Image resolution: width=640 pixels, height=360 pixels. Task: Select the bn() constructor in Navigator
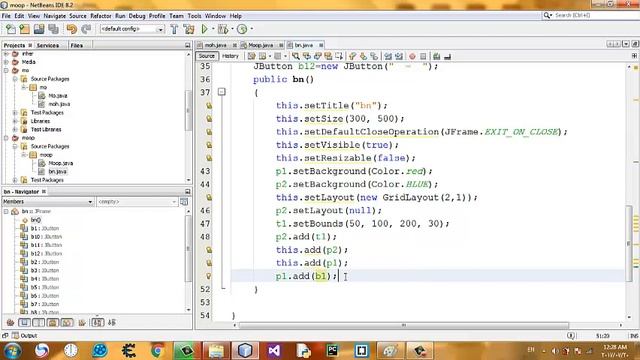point(36,220)
